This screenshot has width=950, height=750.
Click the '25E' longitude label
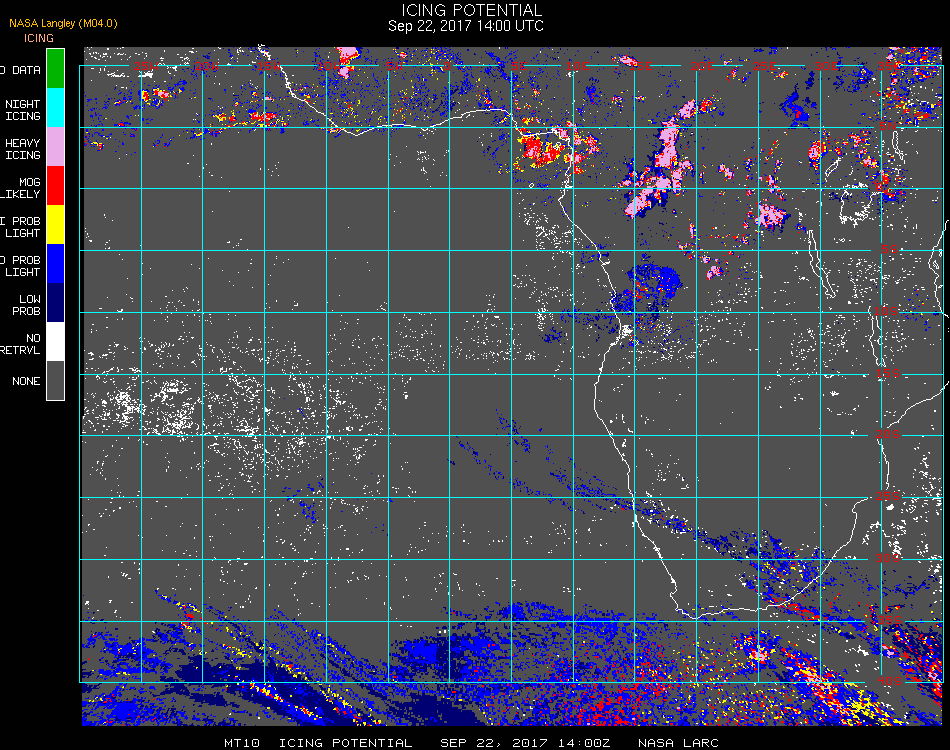(765, 66)
